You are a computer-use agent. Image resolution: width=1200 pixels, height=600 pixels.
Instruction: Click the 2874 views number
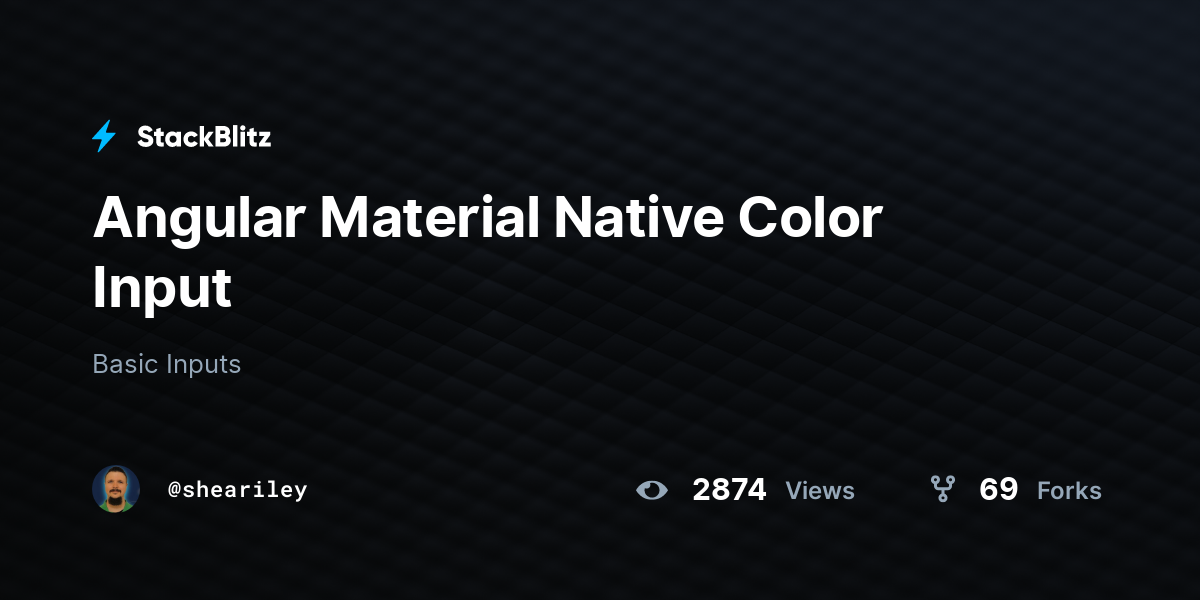(729, 490)
